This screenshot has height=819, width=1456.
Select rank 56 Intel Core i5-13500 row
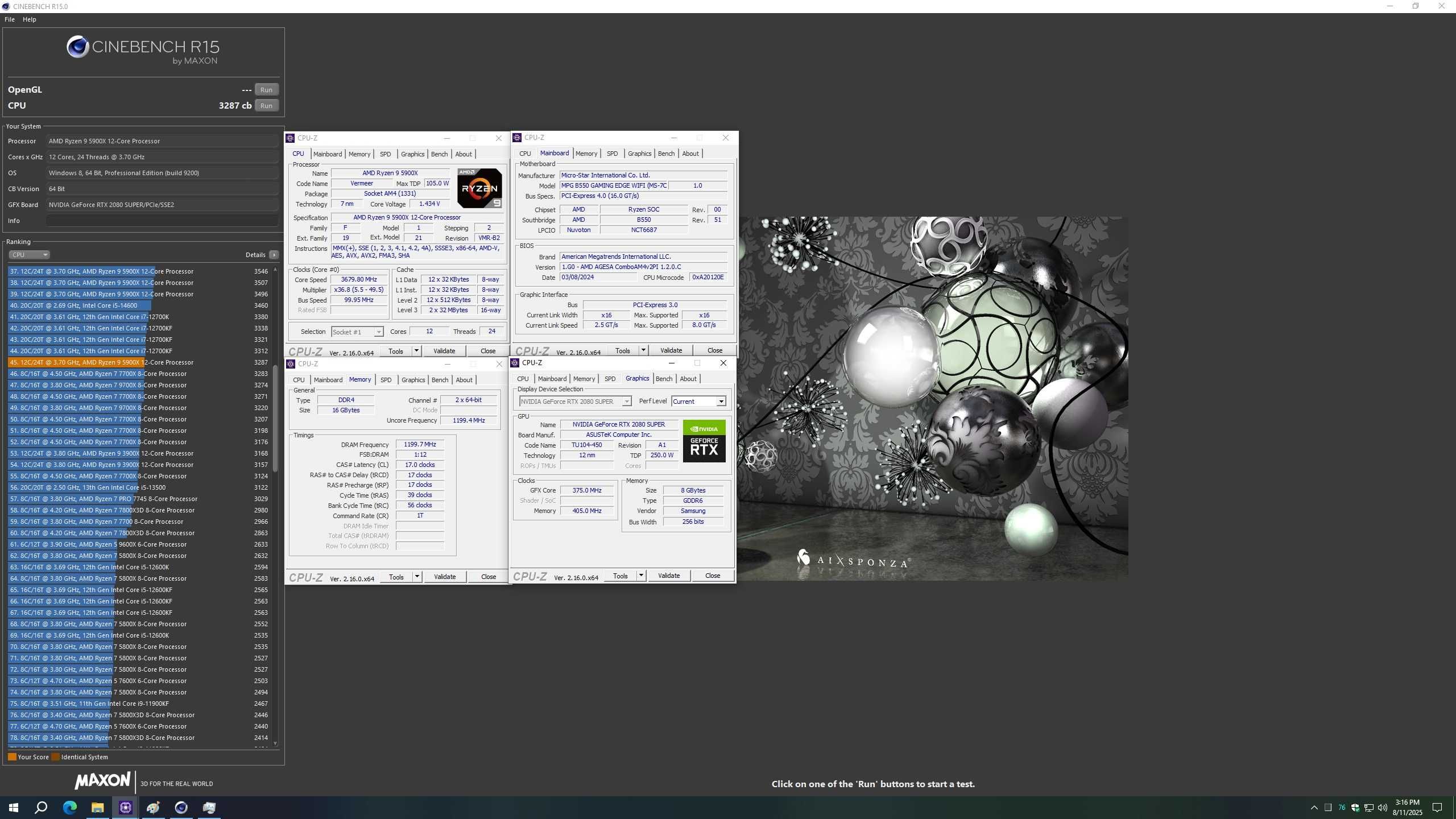click(138, 487)
